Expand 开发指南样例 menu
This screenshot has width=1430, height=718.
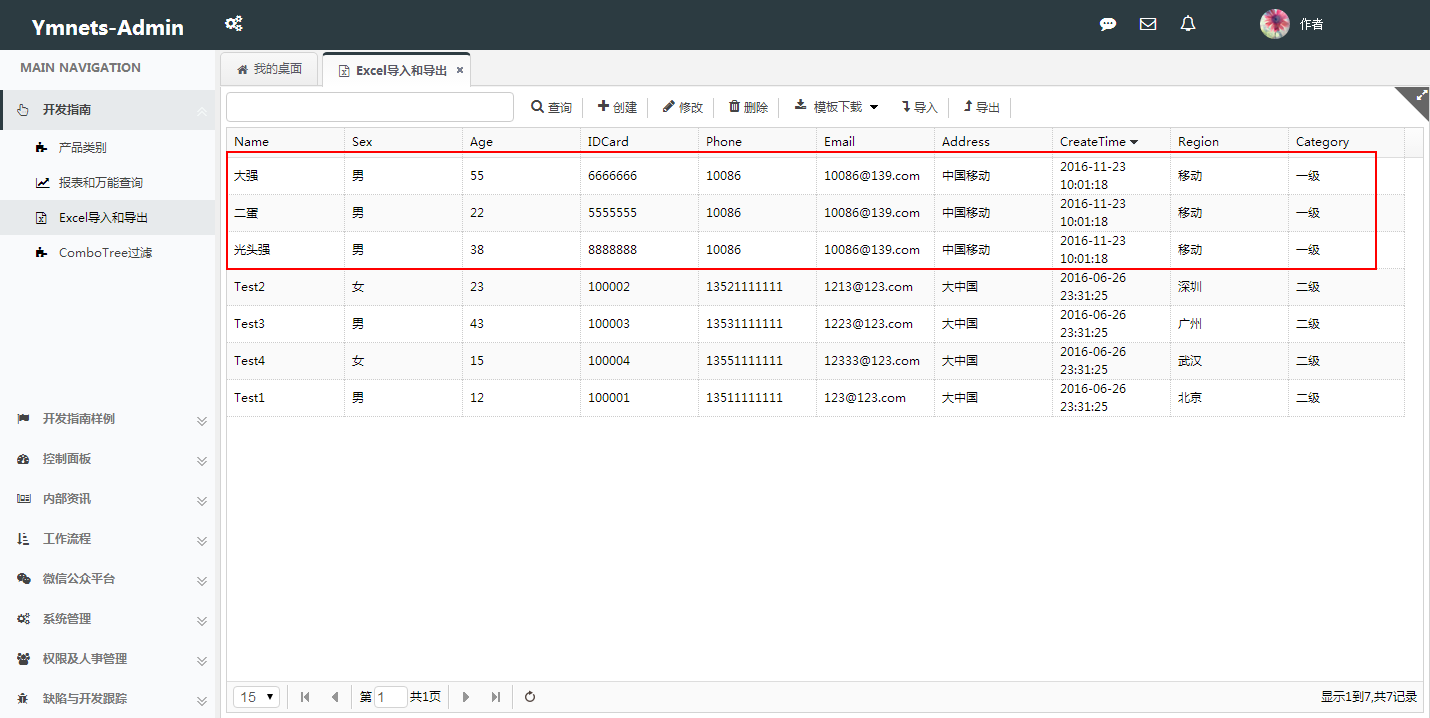[x=108, y=419]
